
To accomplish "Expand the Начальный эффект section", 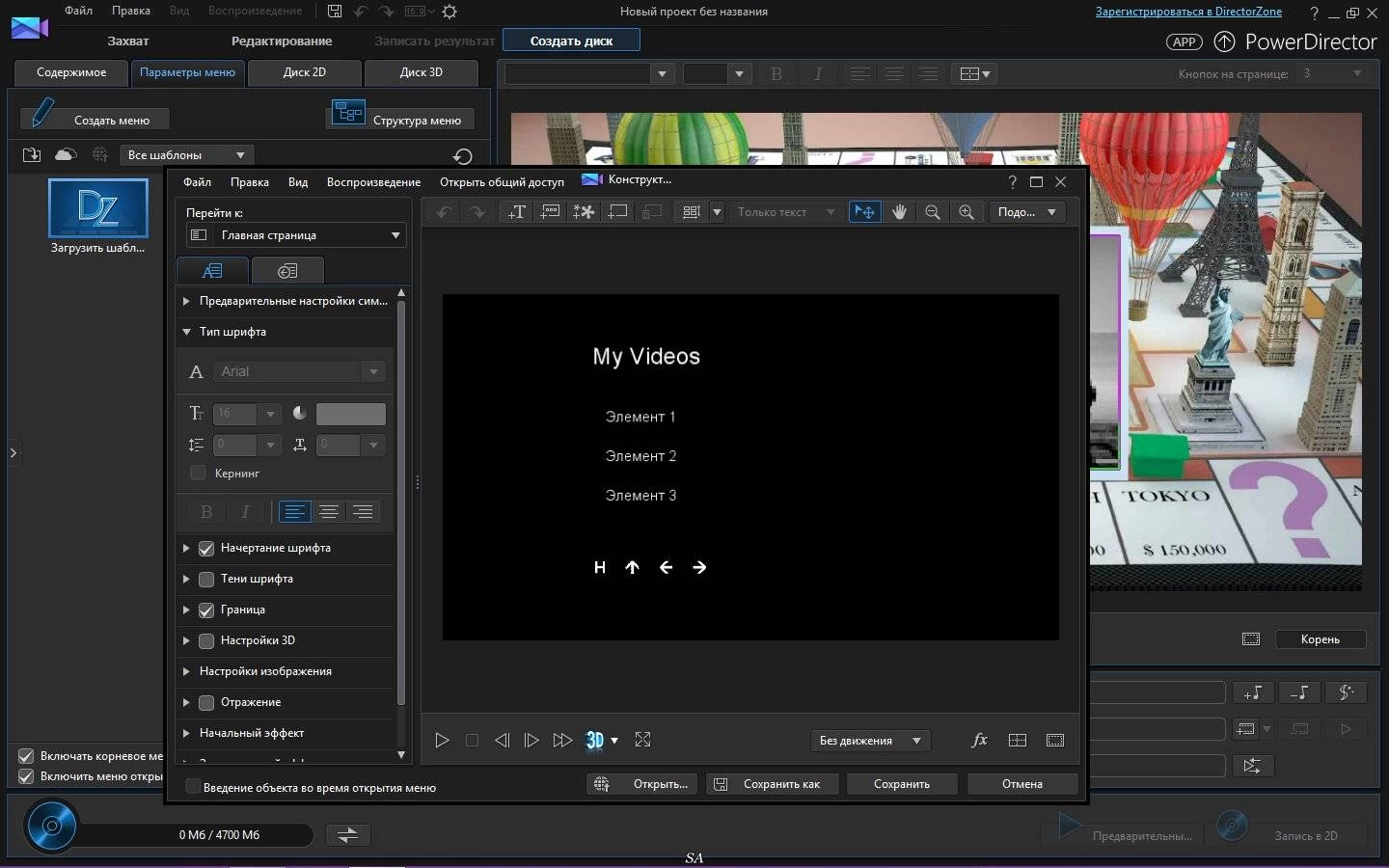I will coord(186,733).
